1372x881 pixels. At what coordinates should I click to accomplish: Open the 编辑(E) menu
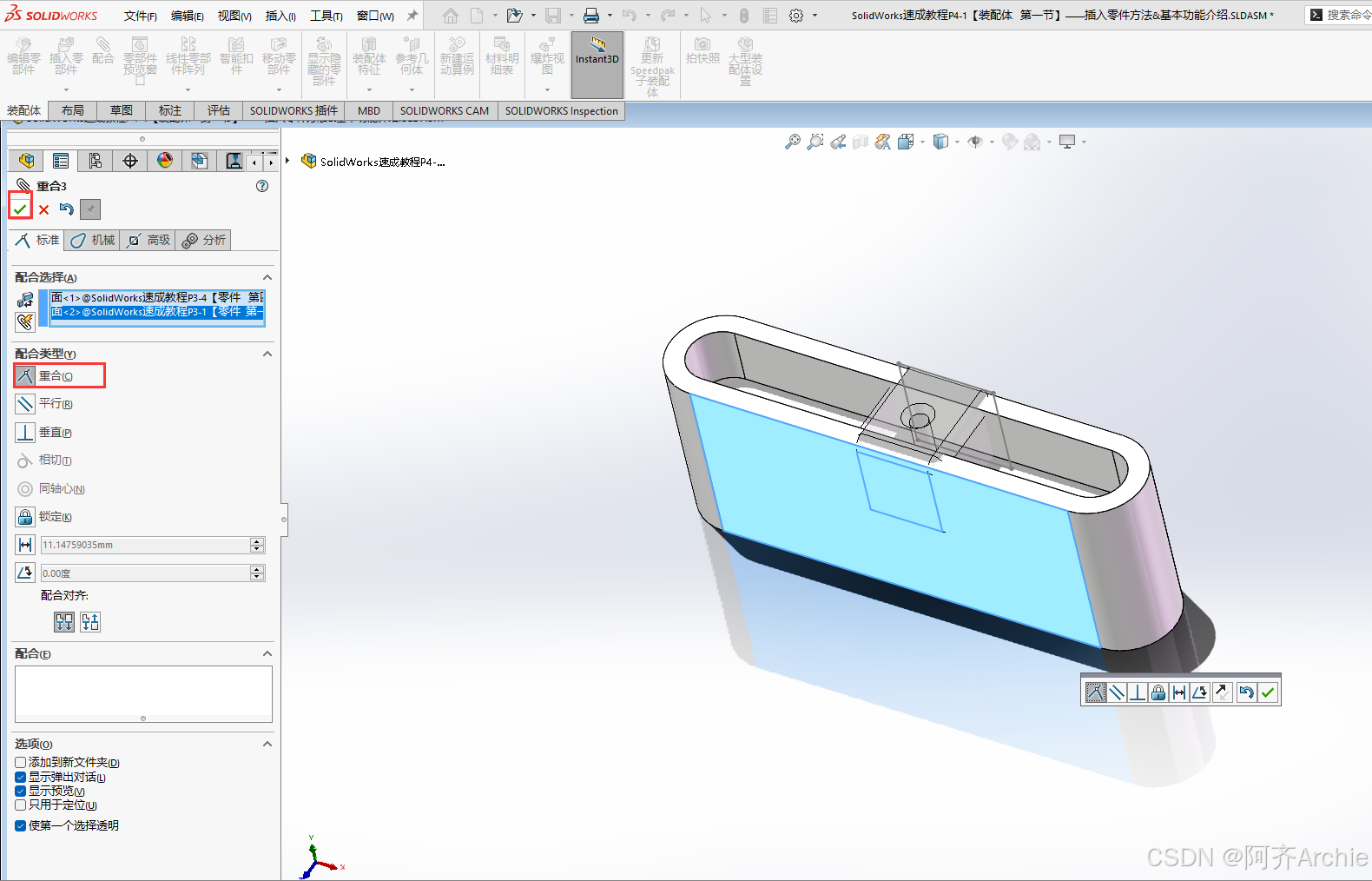[x=188, y=16]
